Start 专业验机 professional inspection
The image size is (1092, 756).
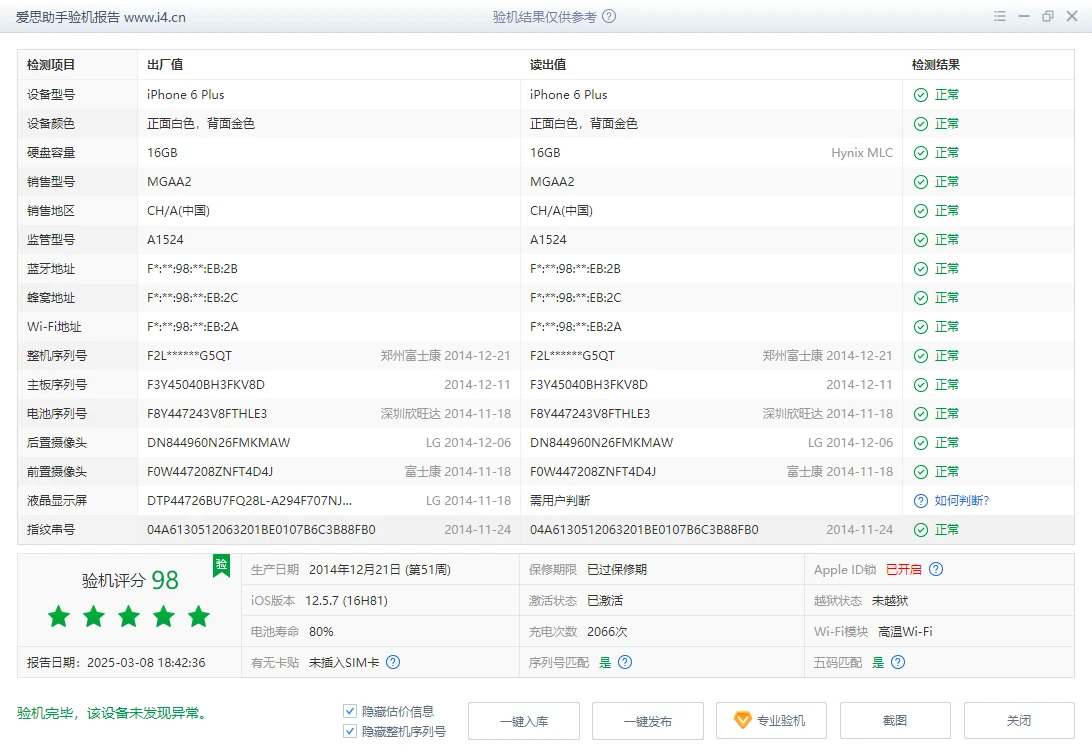tap(770, 721)
